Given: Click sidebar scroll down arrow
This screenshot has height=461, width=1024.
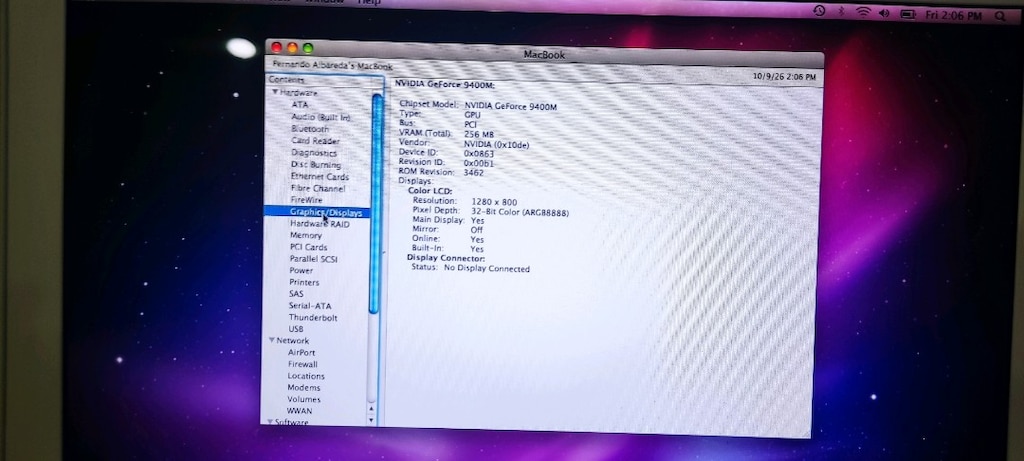Looking at the screenshot, I should point(372,420).
